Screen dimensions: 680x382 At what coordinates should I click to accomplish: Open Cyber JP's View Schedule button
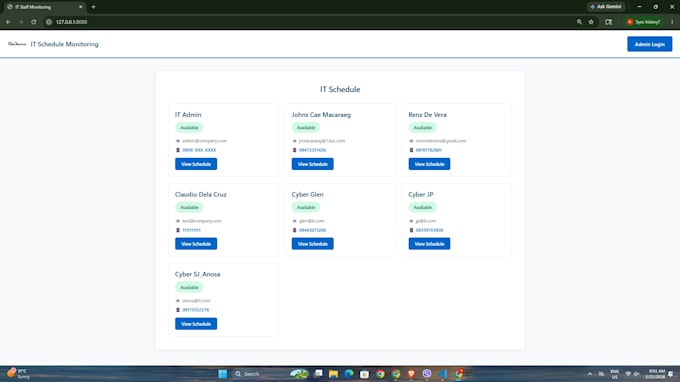pyautogui.click(x=429, y=244)
